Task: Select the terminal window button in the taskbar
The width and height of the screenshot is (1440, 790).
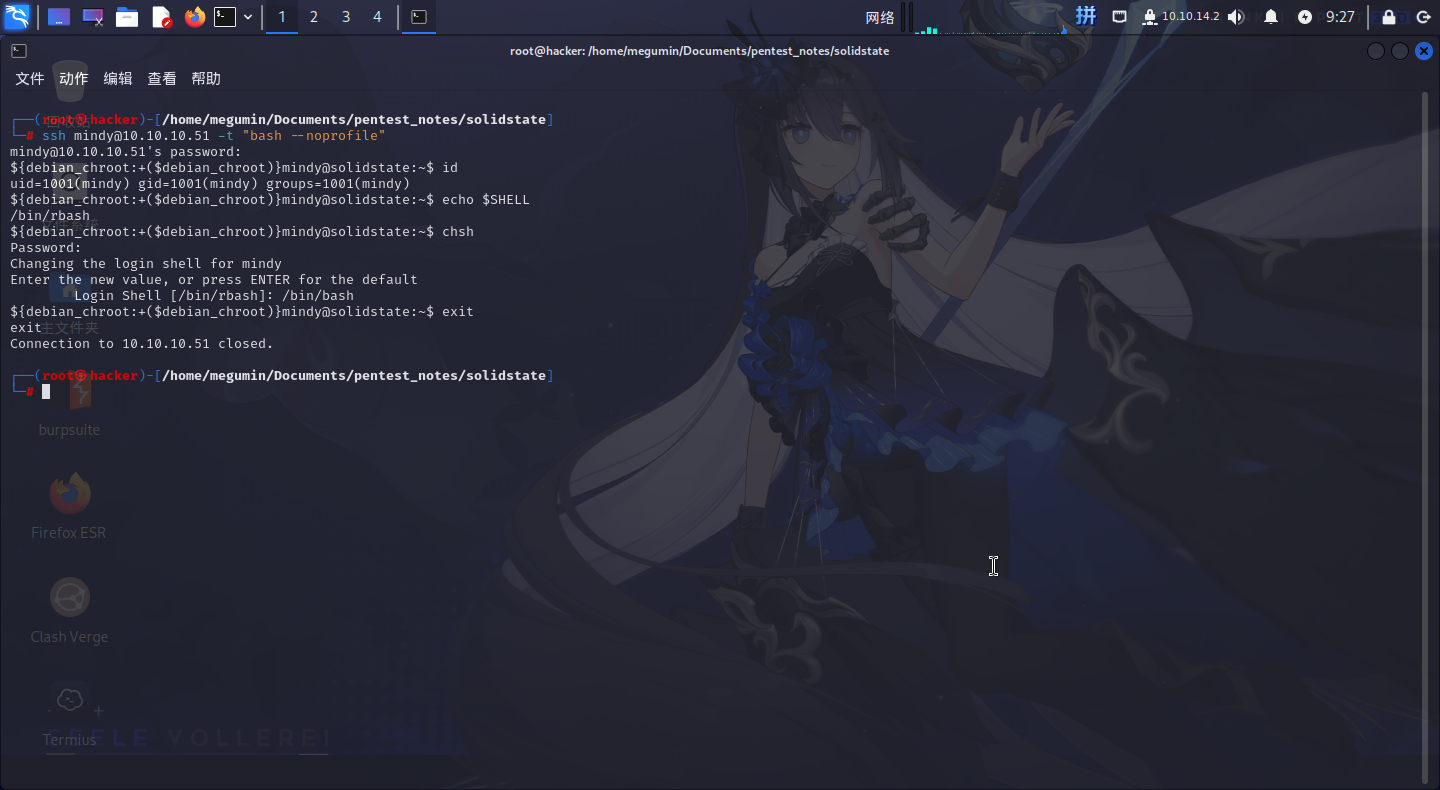Action: (x=419, y=17)
